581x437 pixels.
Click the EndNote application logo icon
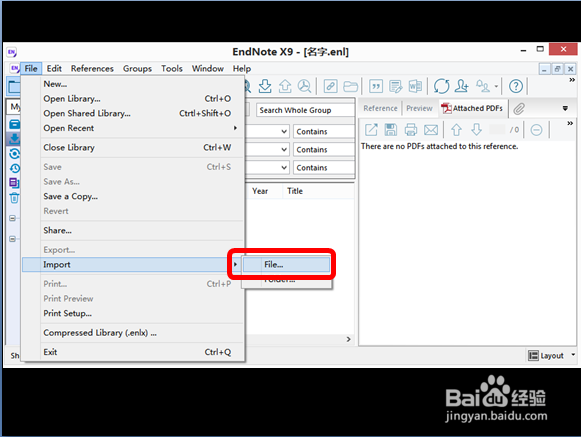coord(12,52)
